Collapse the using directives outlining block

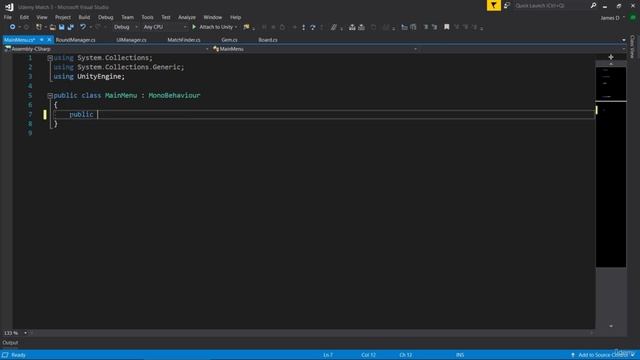coord(50,58)
